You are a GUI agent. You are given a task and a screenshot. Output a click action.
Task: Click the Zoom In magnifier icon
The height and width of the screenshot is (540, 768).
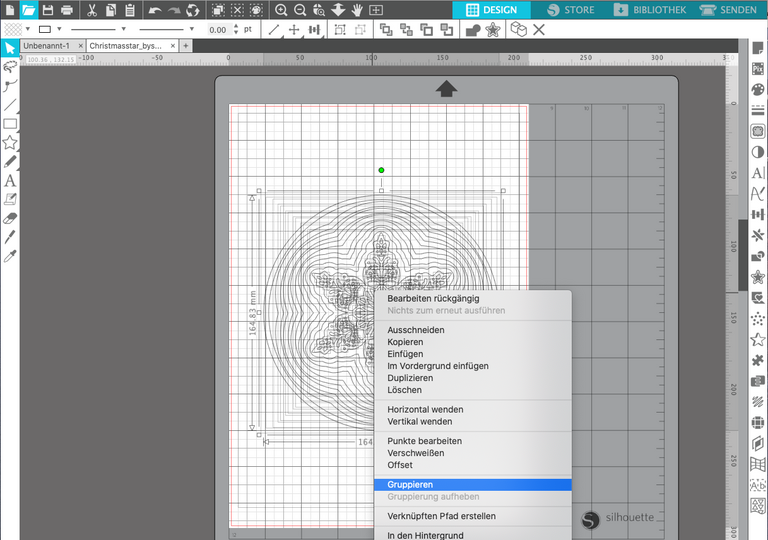point(281,10)
